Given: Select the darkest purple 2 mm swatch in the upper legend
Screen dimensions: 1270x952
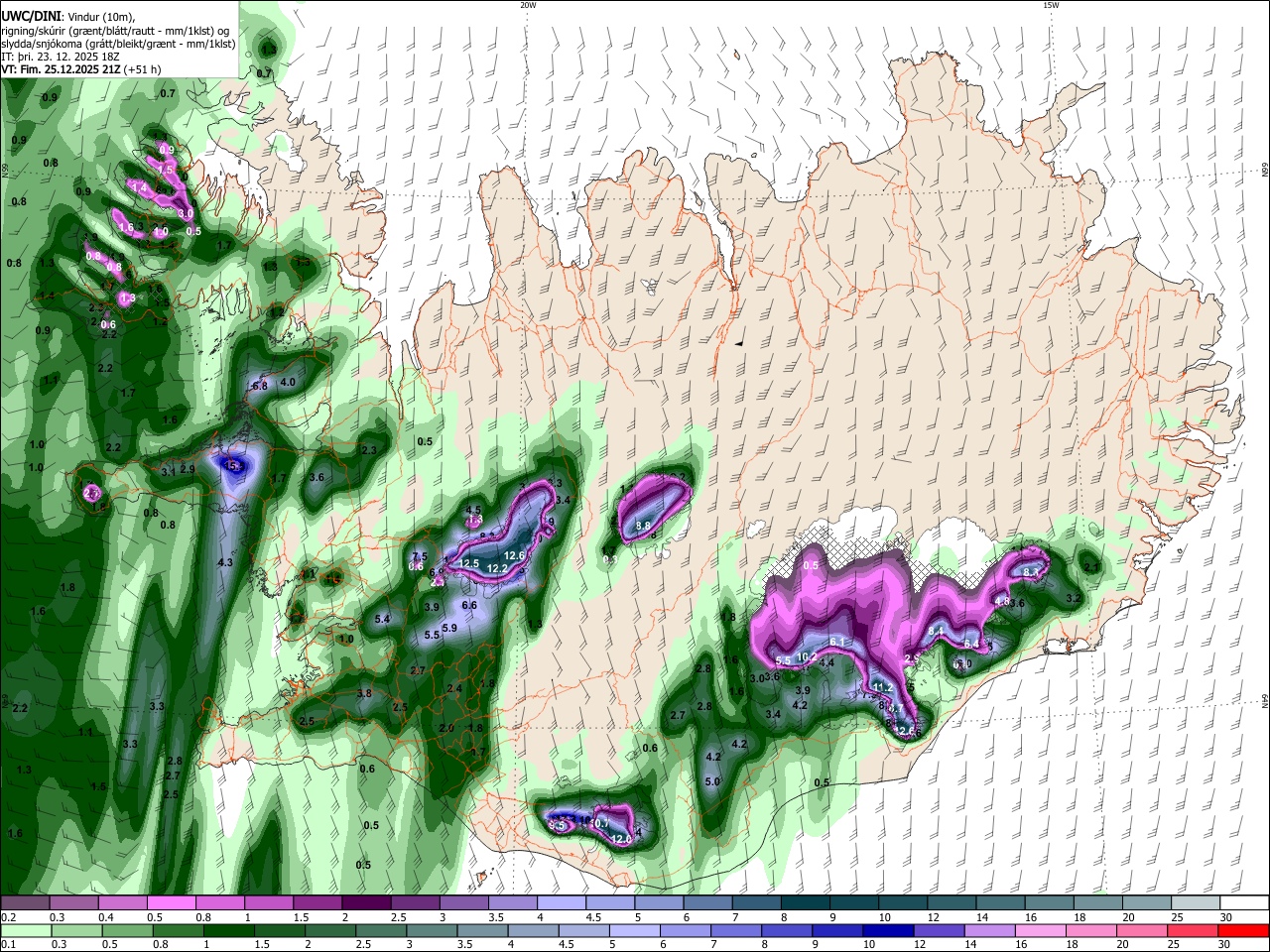Looking at the screenshot, I should pyautogui.click(x=366, y=902).
